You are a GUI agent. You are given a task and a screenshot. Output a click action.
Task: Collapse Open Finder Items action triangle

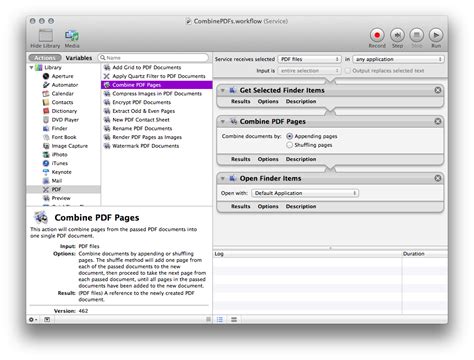coord(222,178)
